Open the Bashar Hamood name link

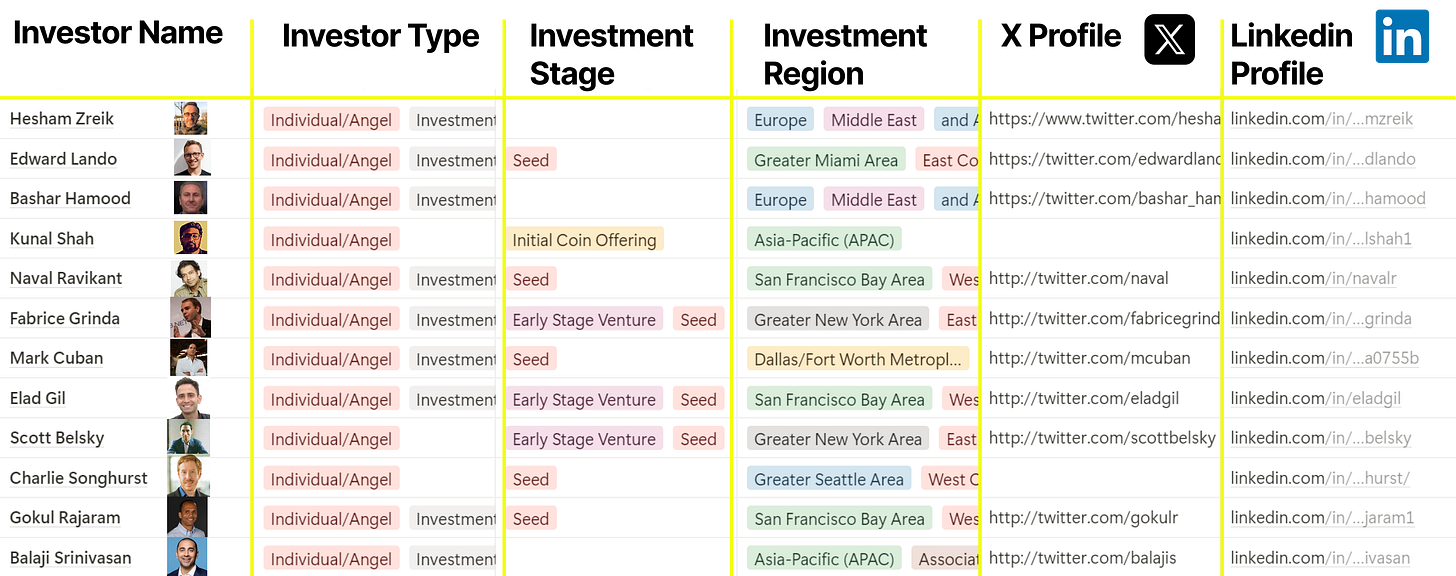(70, 198)
